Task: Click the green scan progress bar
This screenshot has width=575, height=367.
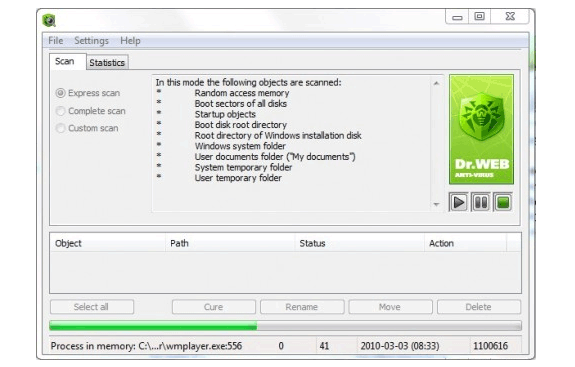Action: coord(285,325)
